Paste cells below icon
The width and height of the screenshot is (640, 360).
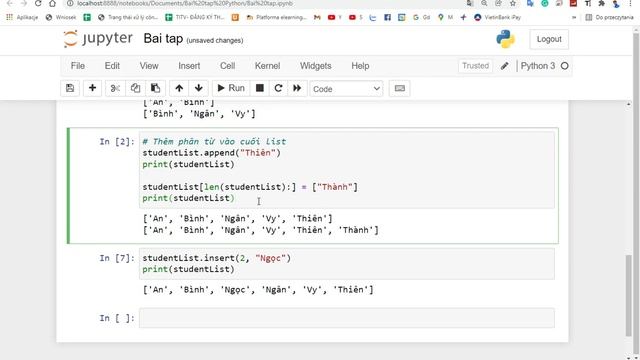pyautogui.click(x=155, y=88)
